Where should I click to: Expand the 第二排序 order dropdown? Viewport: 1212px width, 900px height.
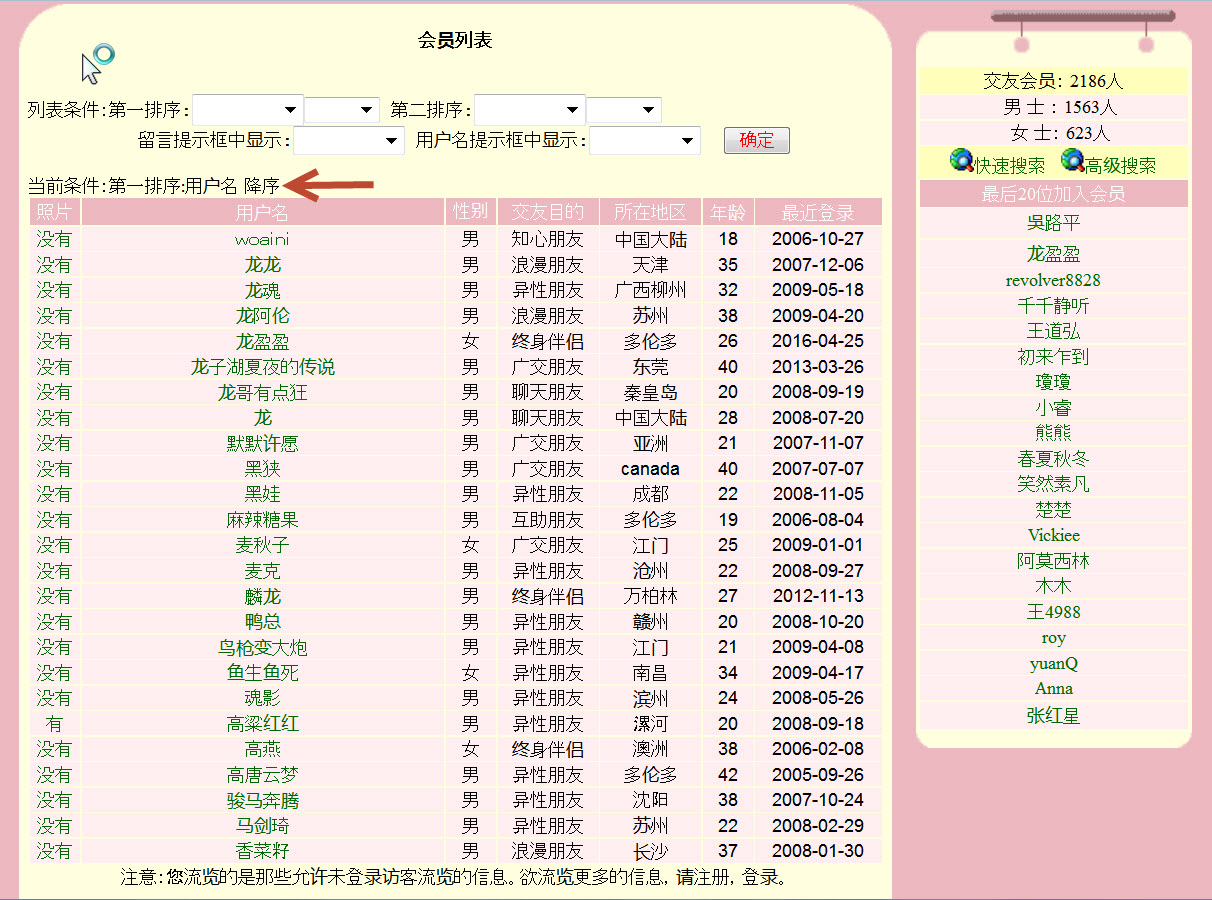[624, 110]
